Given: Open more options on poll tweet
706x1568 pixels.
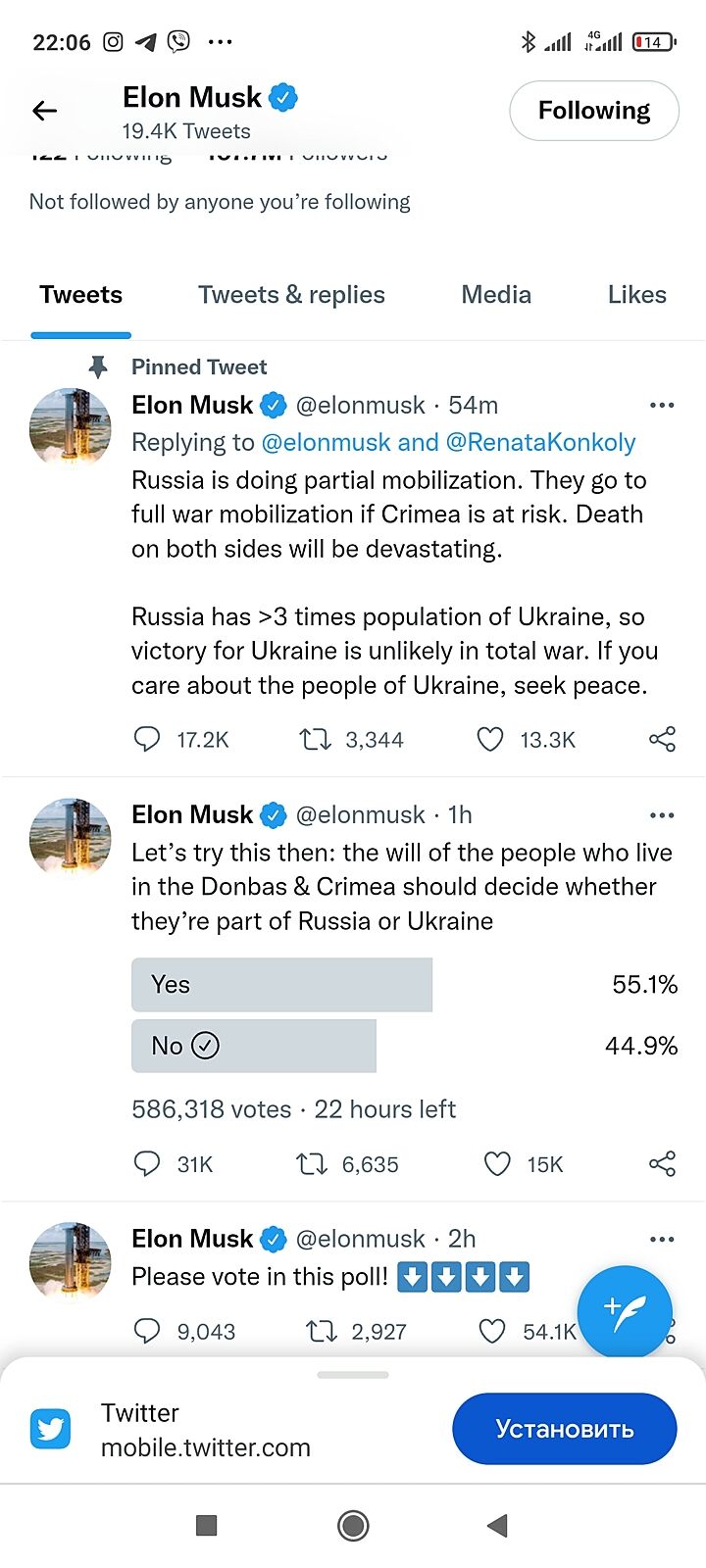Looking at the screenshot, I should [x=663, y=814].
